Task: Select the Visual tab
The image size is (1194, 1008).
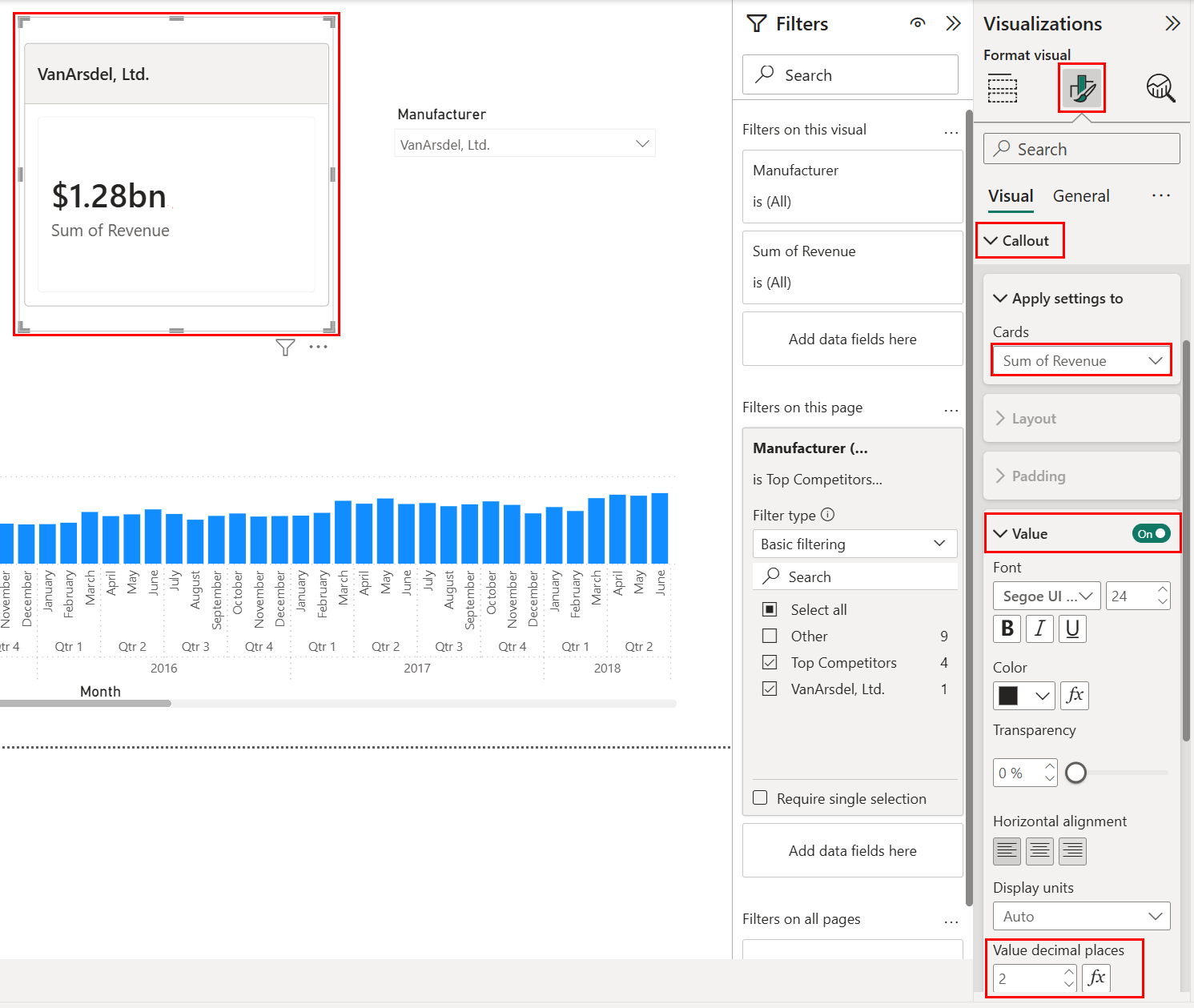Action: (1010, 196)
